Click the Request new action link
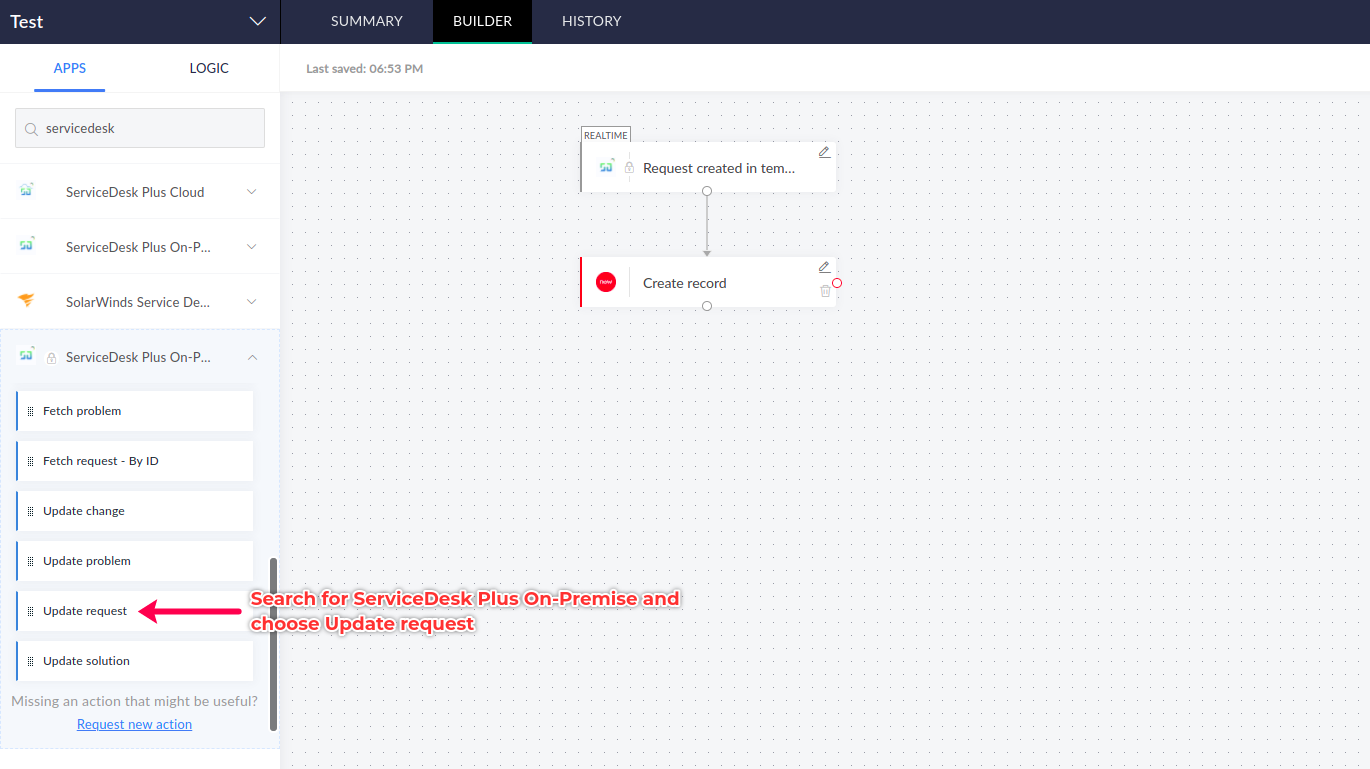Screen dimensions: 1370x769 (134, 724)
